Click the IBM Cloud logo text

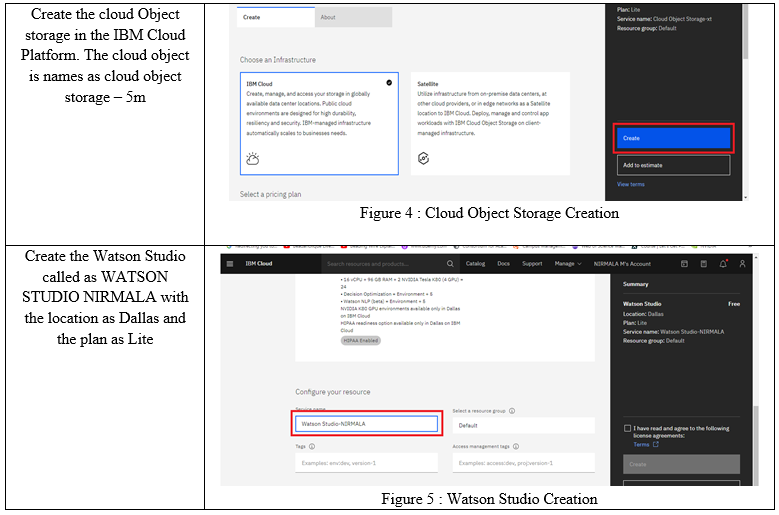258,264
